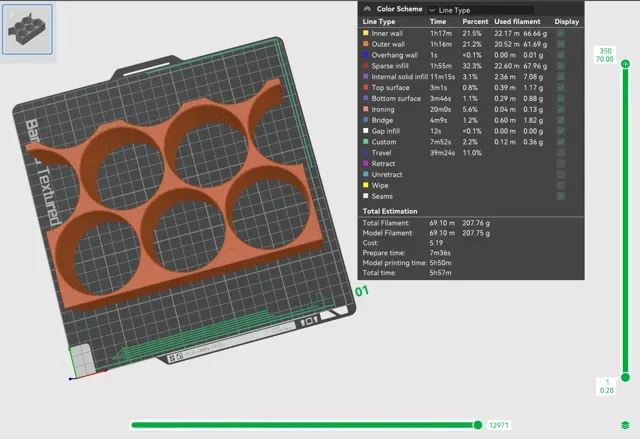The image size is (640, 439).
Task: Click the Sparse infill time 1h55m
Action: coord(441,66)
